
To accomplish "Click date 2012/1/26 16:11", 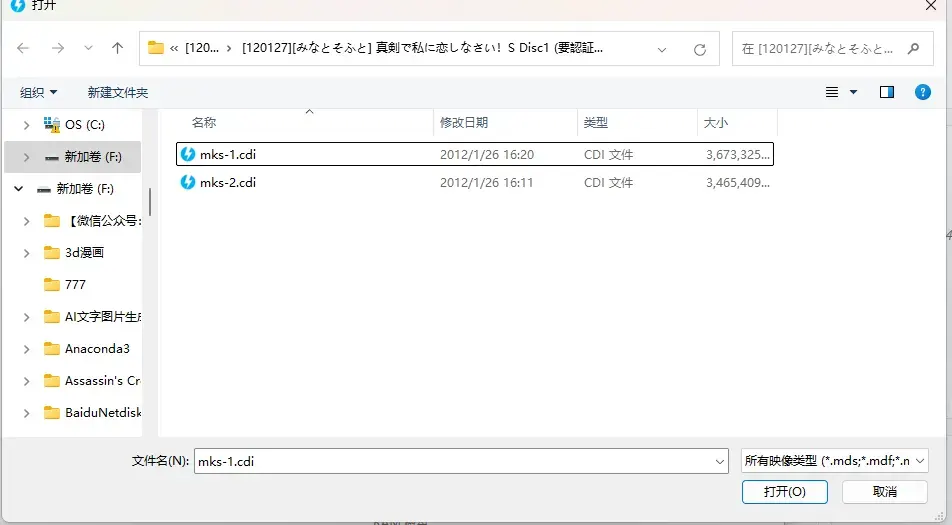I will [486, 183].
